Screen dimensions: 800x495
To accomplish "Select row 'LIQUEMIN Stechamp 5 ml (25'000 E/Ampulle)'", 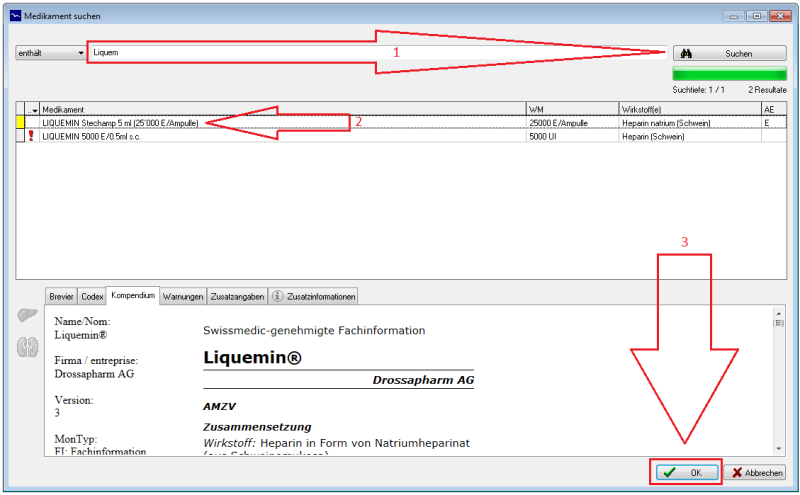I will (401, 122).
